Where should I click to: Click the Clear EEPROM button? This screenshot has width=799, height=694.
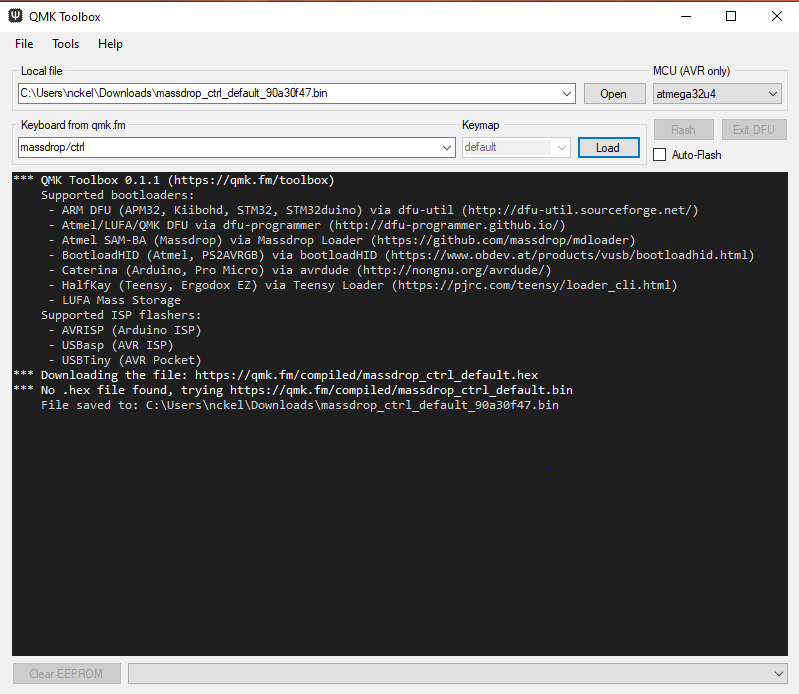click(x=66, y=674)
